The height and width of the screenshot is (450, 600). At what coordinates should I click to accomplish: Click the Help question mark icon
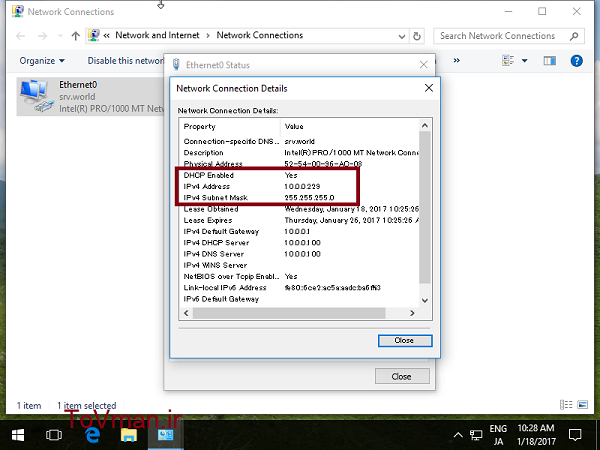click(577, 60)
